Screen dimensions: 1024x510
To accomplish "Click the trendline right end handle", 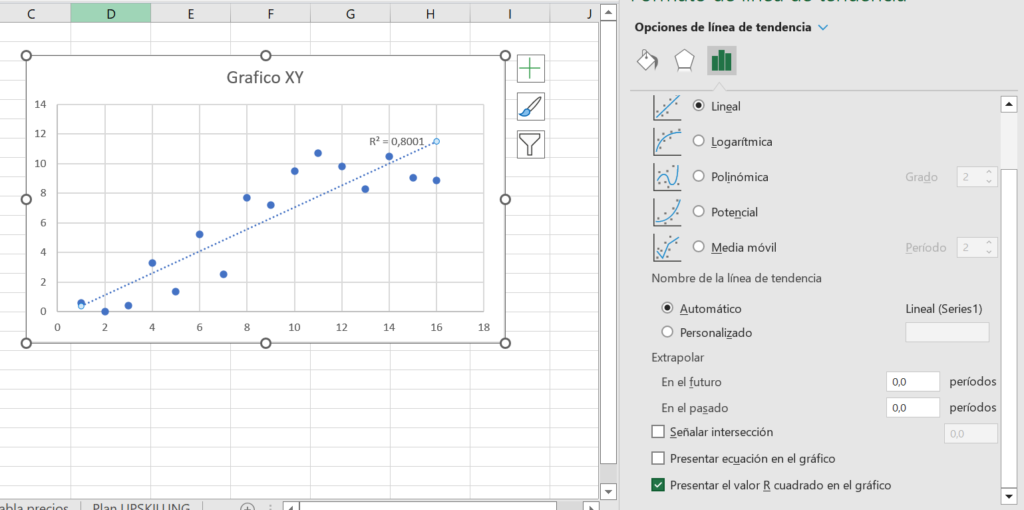I will pos(436,141).
